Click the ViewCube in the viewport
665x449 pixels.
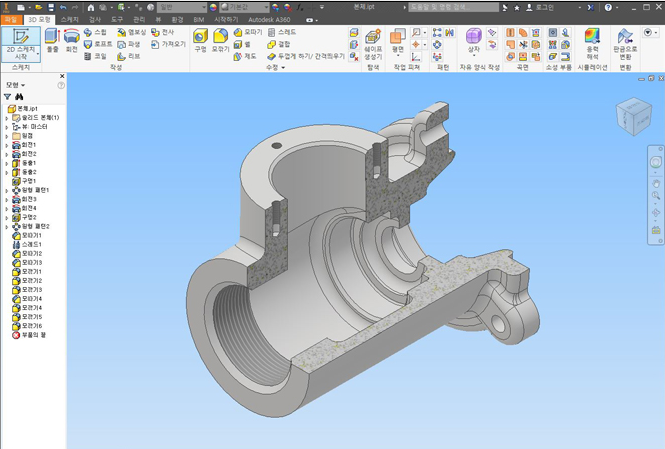coord(634,116)
